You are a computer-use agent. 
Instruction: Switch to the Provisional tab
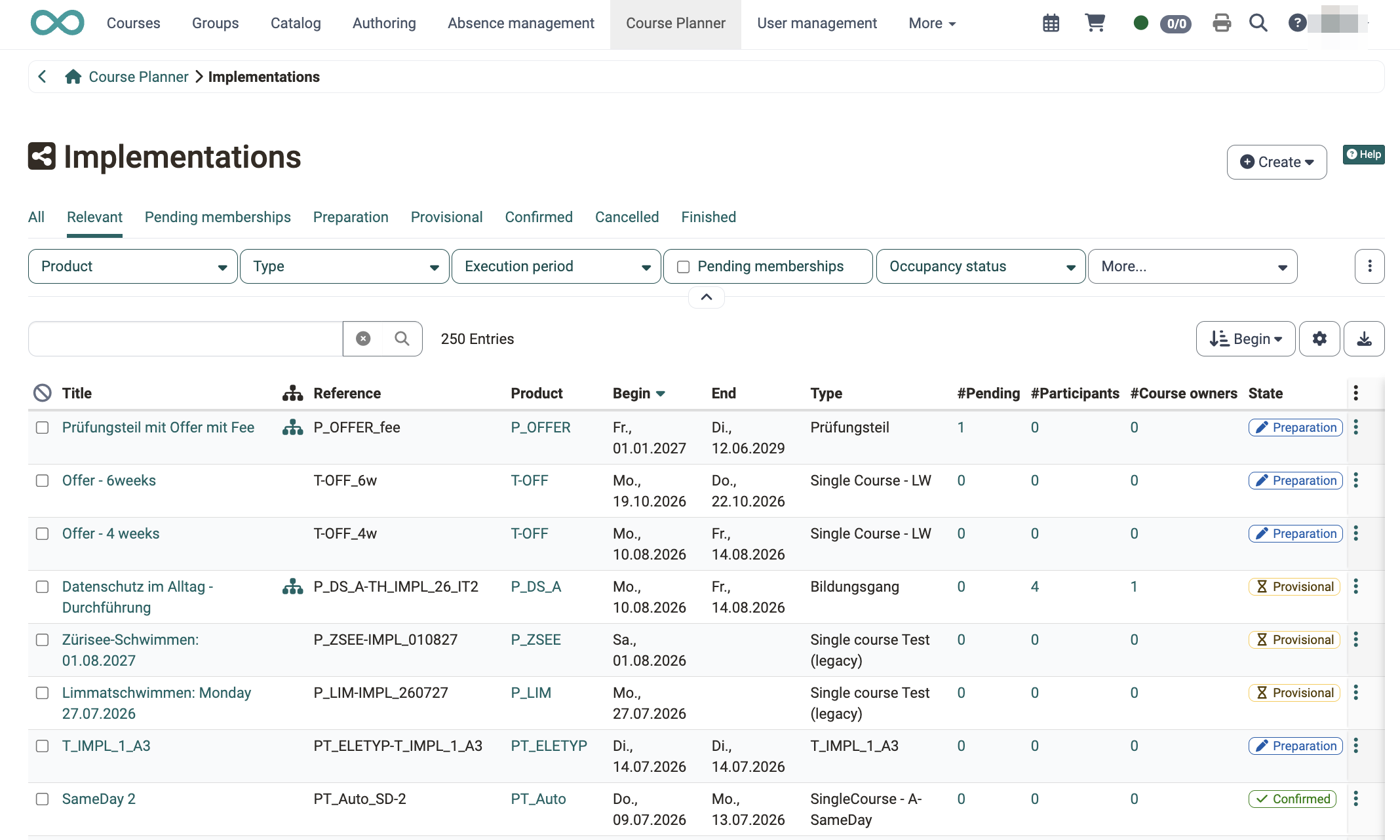pyautogui.click(x=446, y=217)
